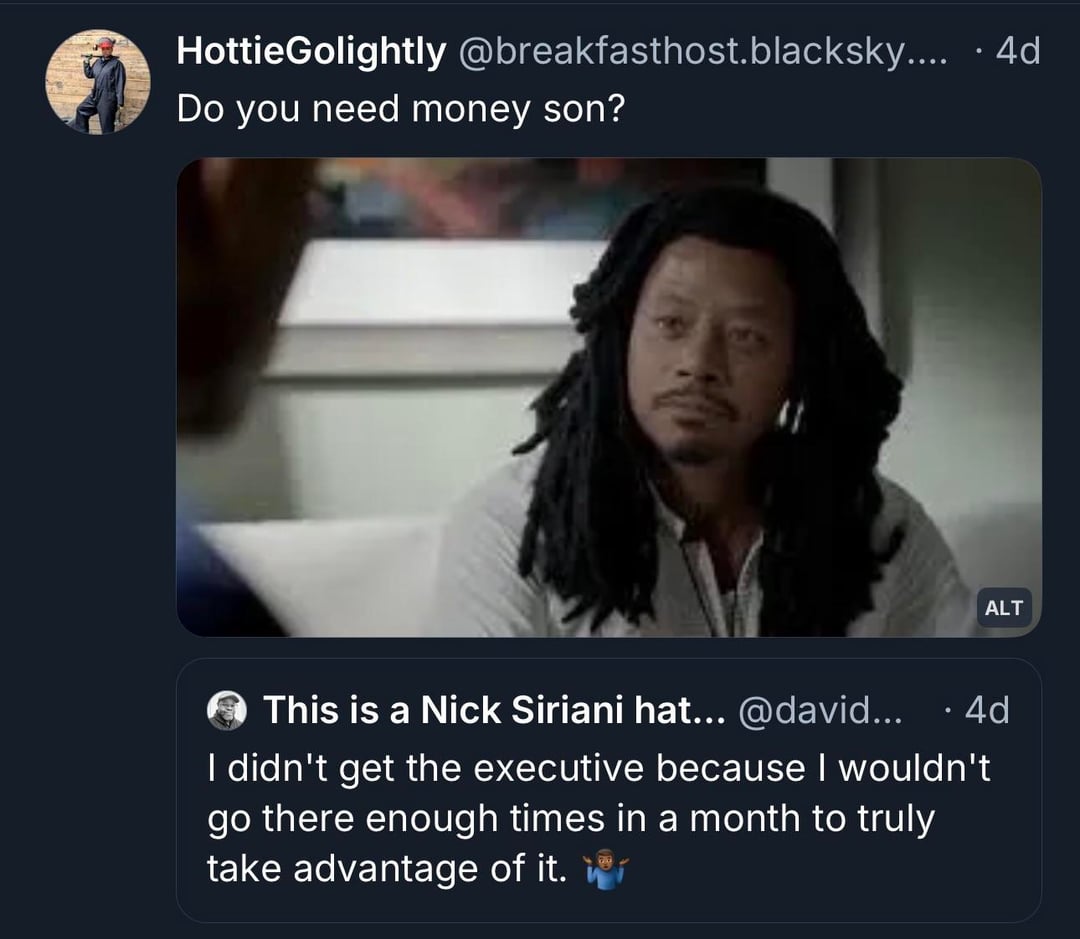Open HottieGolightly's round profile avatar
This screenshot has height=939, width=1080.
[x=98, y=82]
